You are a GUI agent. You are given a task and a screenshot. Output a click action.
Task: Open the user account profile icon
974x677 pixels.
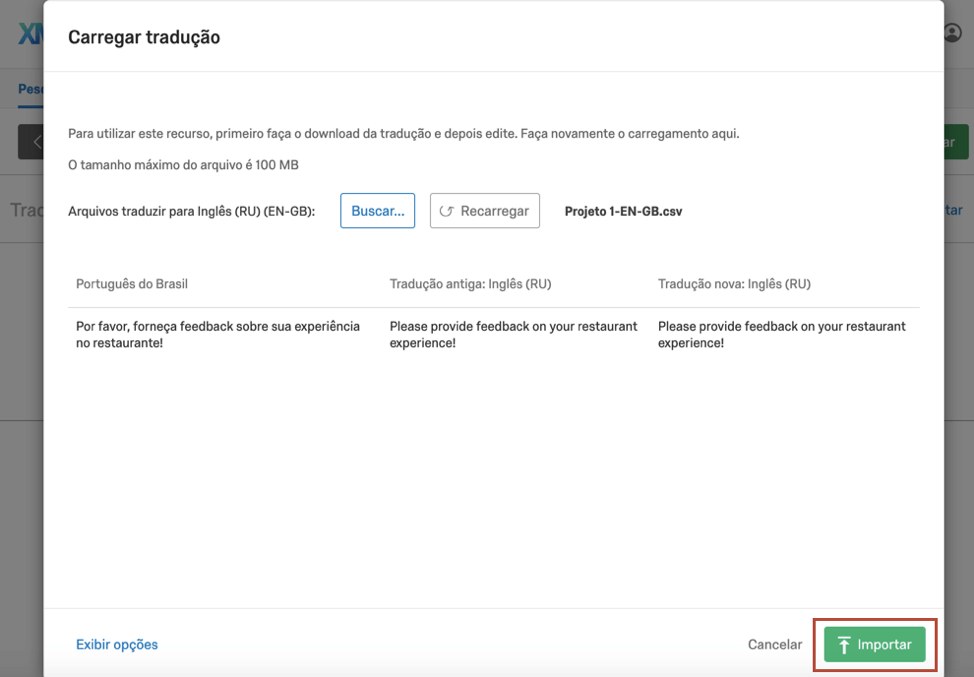[952, 33]
